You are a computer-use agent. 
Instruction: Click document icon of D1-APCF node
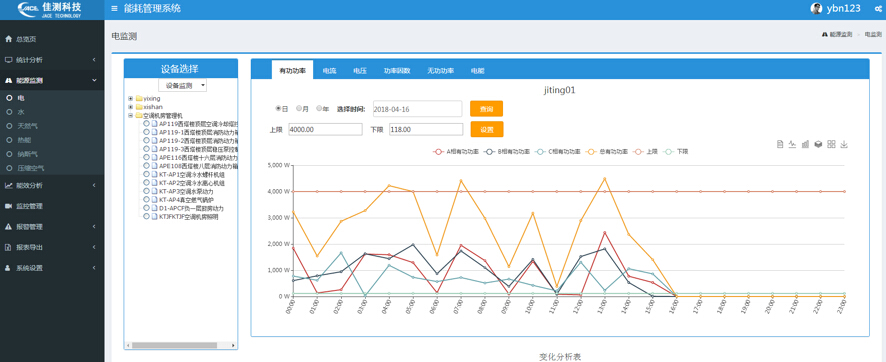coord(154,208)
